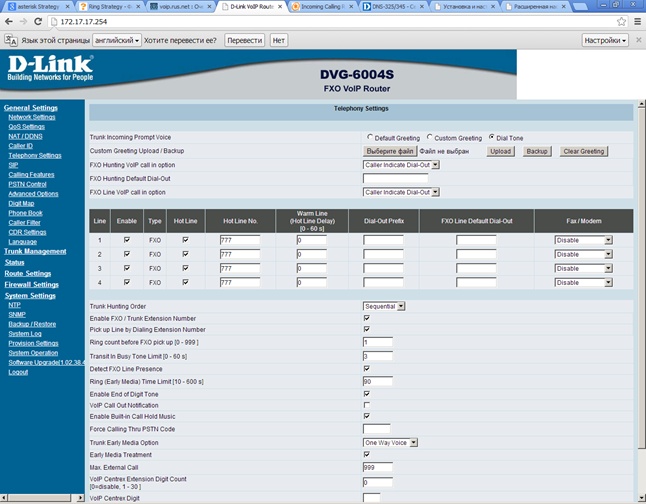Click Hot Line No. field for line 1
The height and width of the screenshot is (504, 646).
pyautogui.click(x=240, y=240)
